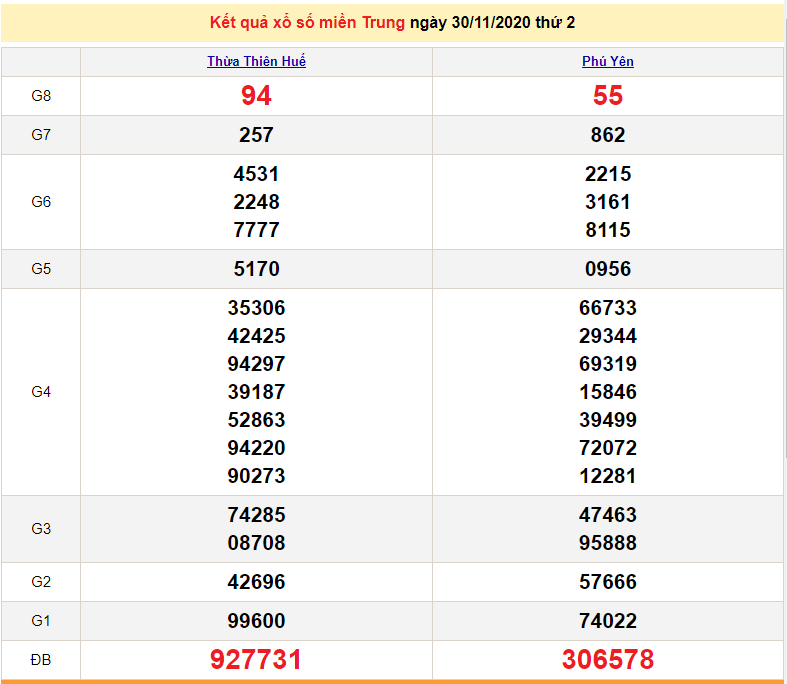Select the G6 number 7777
This screenshot has height=684, width=787.
(x=256, y=230)
